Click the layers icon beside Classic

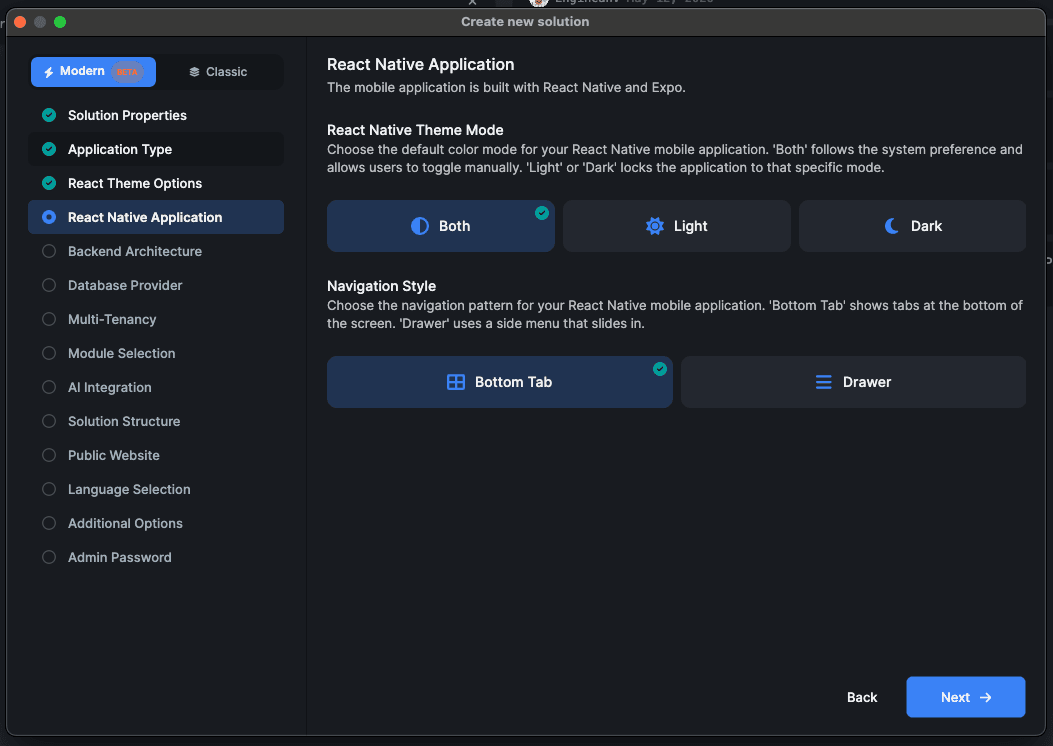point(194,72)
